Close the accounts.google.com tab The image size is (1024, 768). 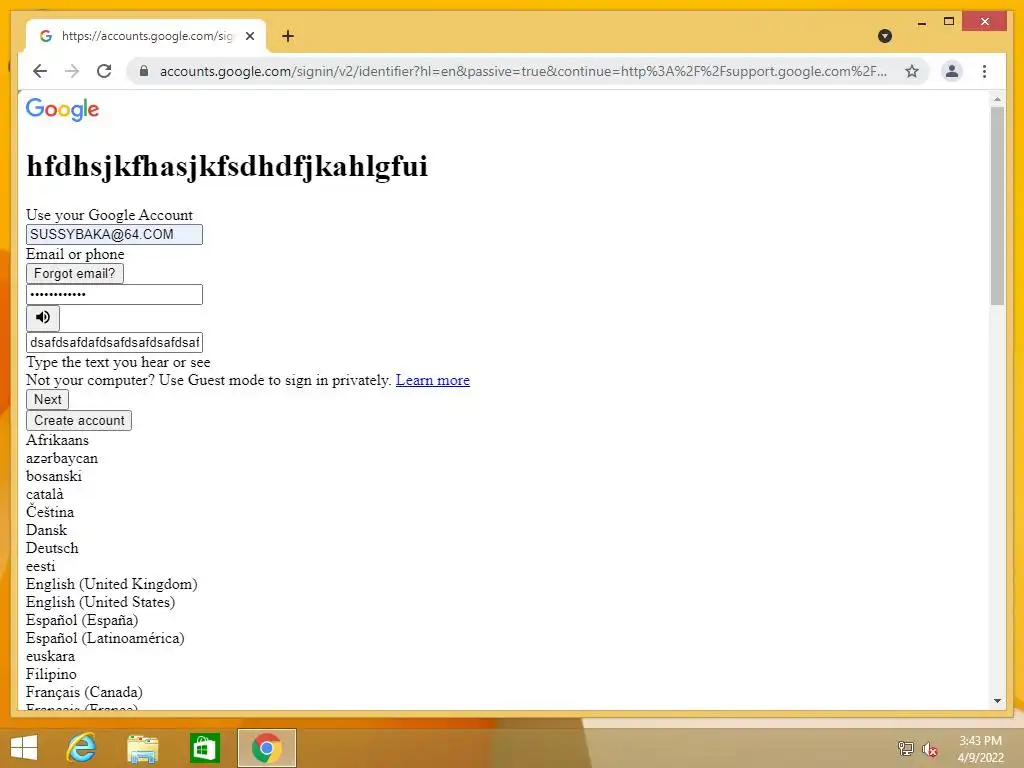pos(249,36)
